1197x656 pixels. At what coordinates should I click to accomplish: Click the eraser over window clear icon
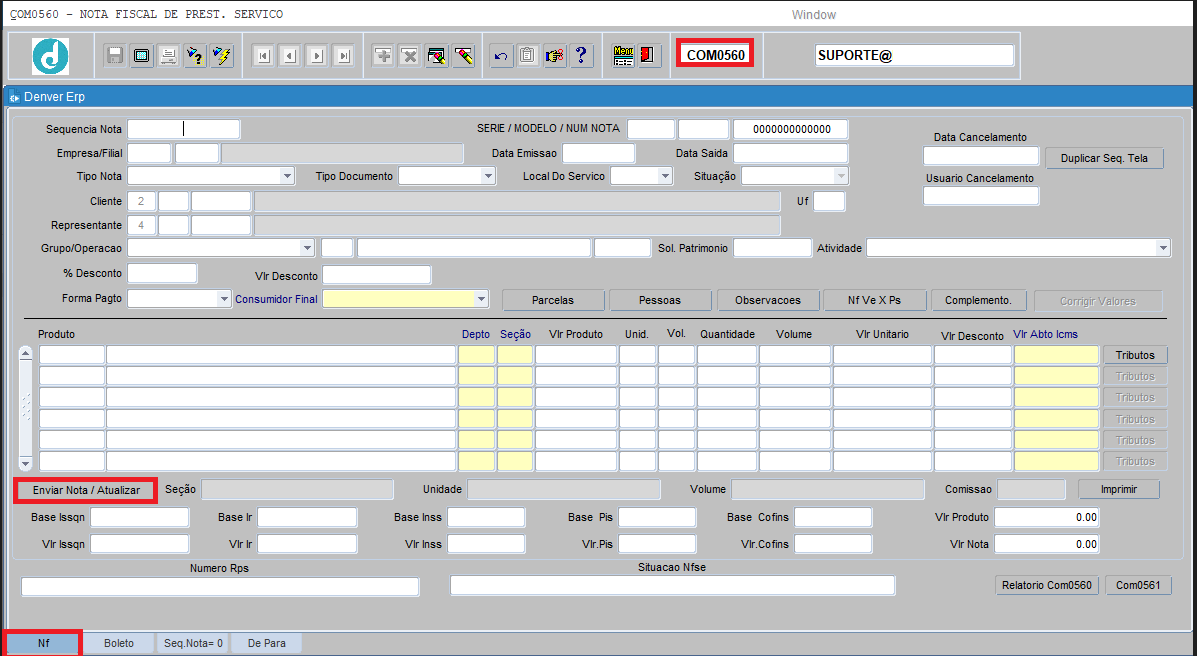[437, 56]
